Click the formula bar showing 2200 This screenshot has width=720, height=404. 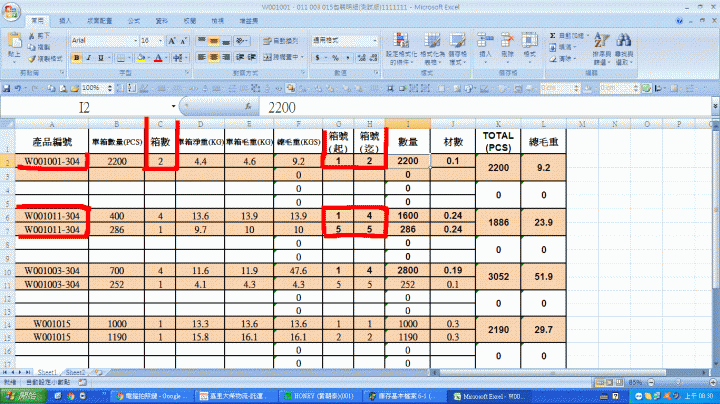[x=484, y=107]
